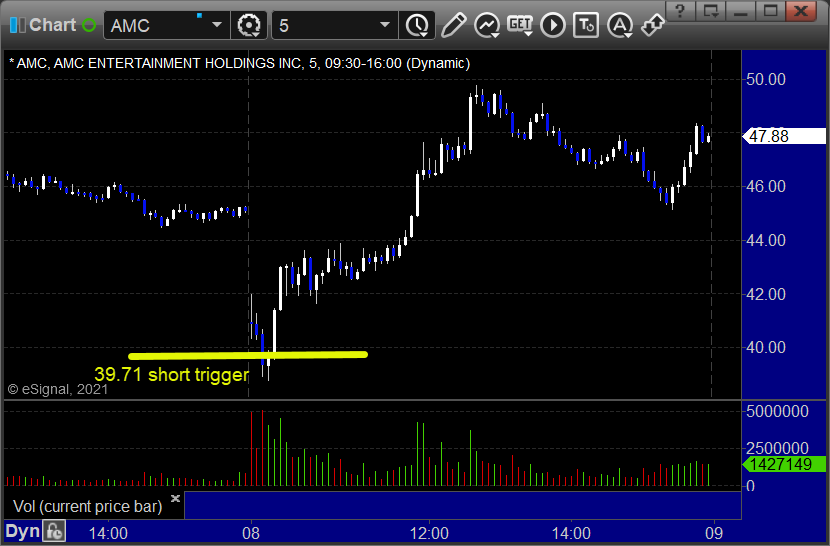The image size is (830, 546).
Task: Click the Dyn scaling button
Action: (22, 531)
